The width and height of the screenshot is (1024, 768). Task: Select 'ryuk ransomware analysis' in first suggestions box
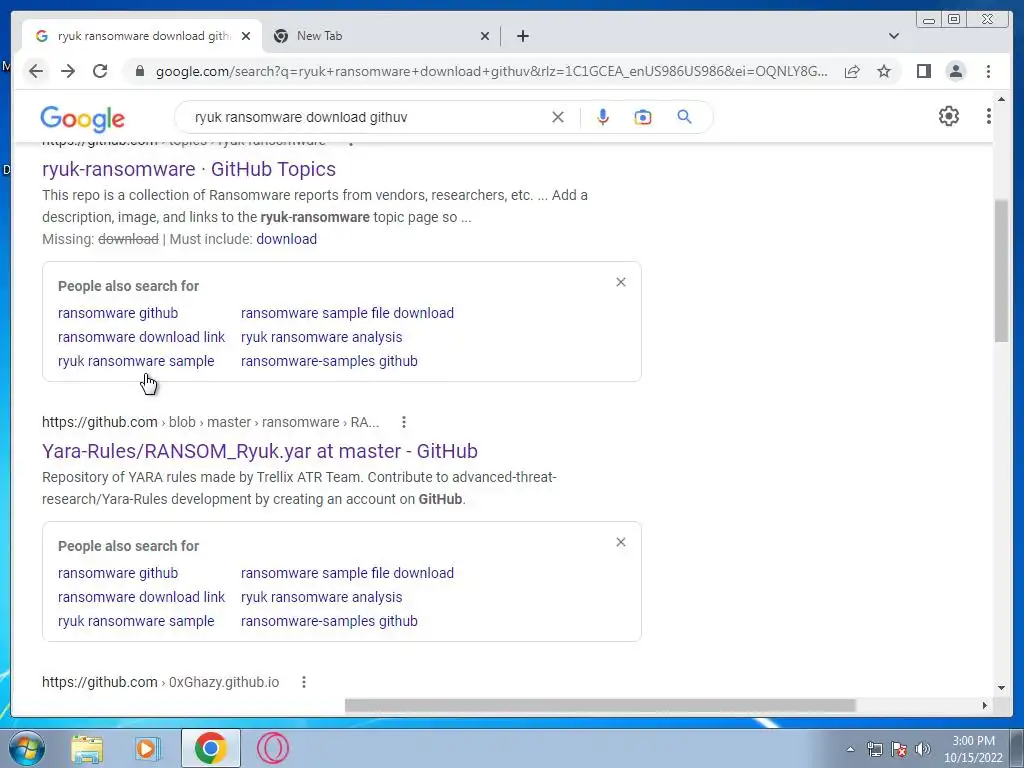(x=321, y=337)
